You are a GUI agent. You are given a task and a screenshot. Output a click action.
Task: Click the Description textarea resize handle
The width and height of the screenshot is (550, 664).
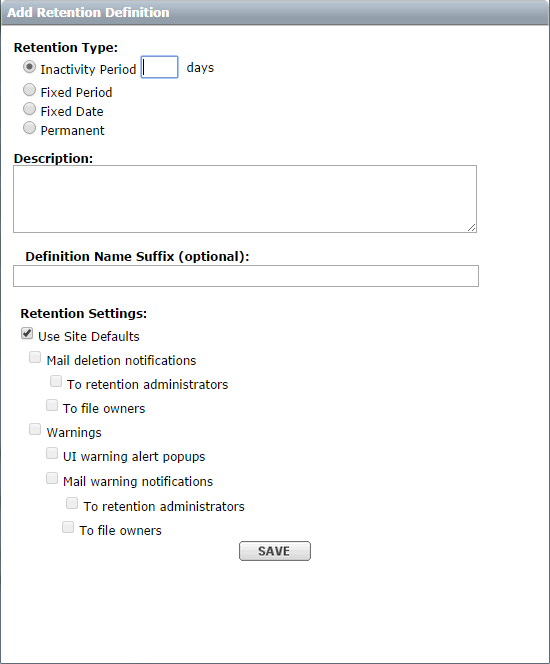[x=472, y=228]
